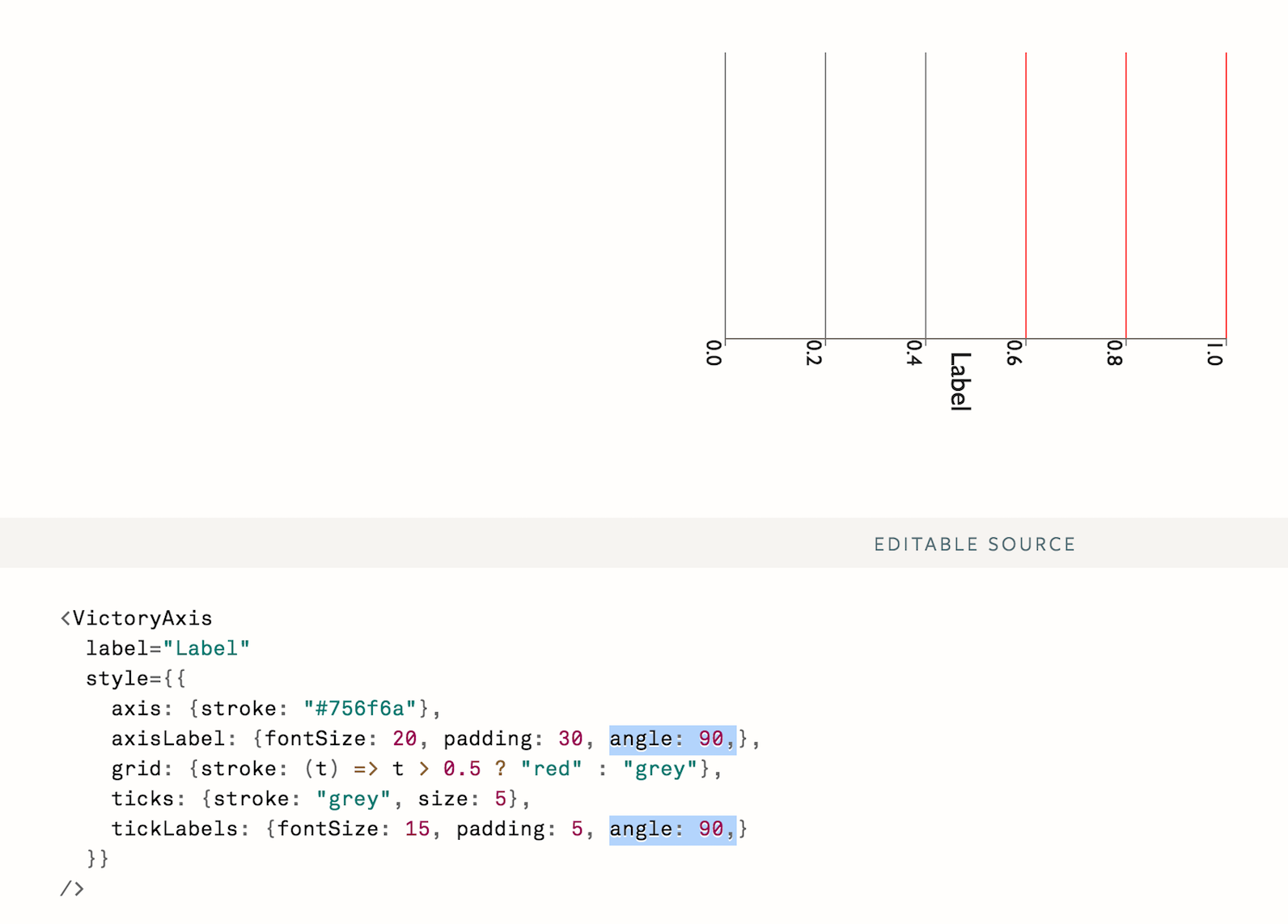The image size is (1288, 924).
Task: Click the 0.0 tick label on axis
Action: tap(714, 353)
